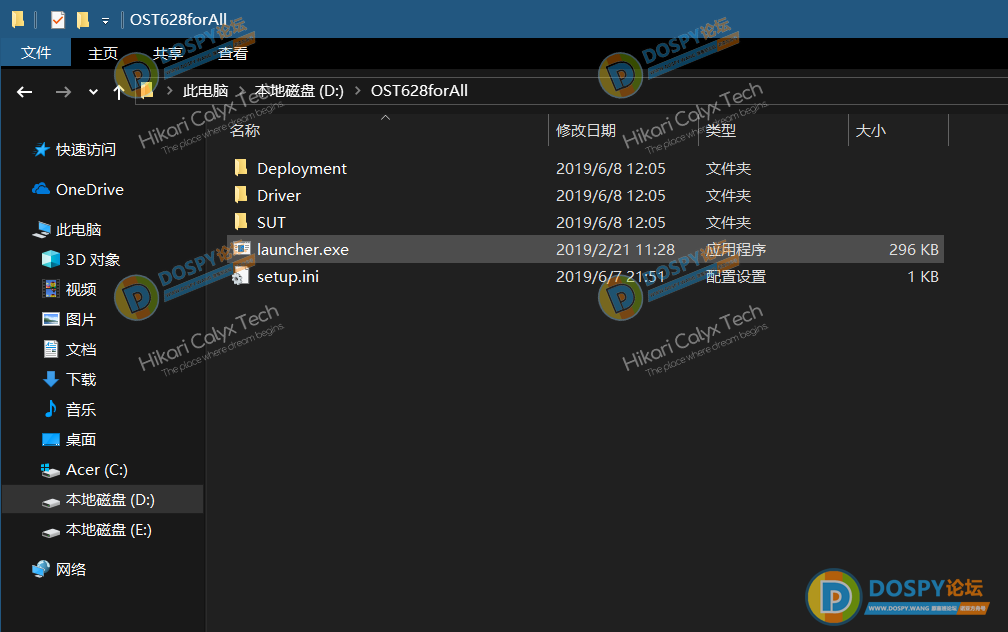
Task: Select the Driver folder icon
Action: [240, 195]
